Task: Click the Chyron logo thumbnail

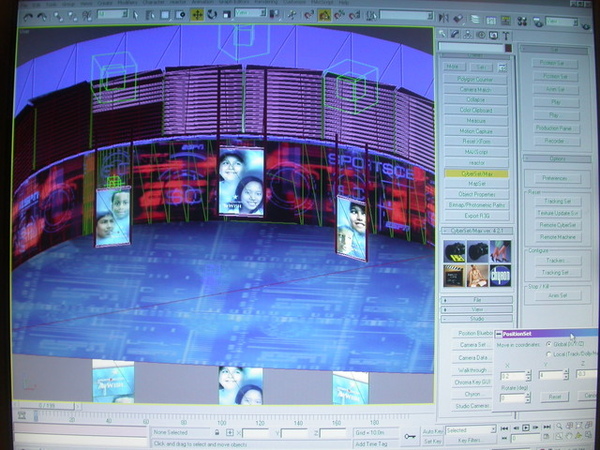Action: click(x=500, y=276)
